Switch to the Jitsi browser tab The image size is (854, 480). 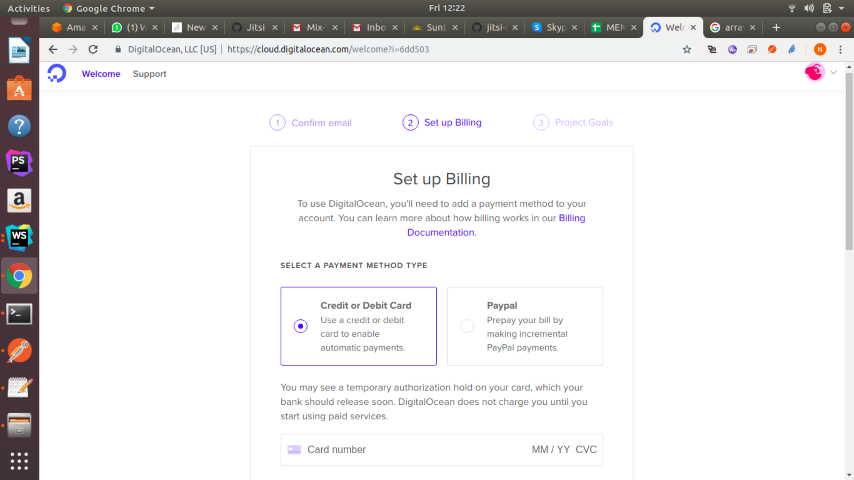[254, 27]
